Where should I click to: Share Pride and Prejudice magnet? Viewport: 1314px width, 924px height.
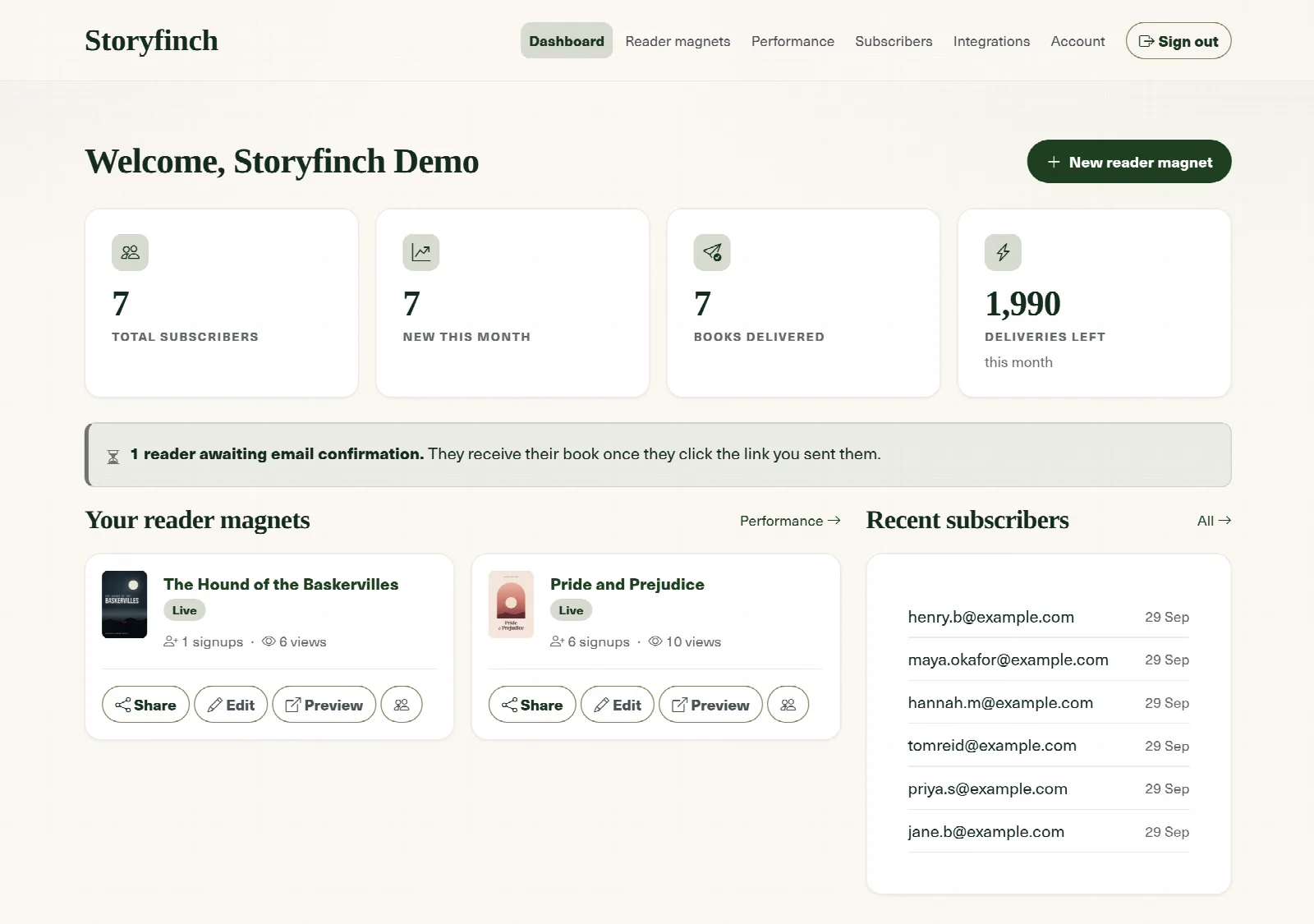[x=532, y=705]
